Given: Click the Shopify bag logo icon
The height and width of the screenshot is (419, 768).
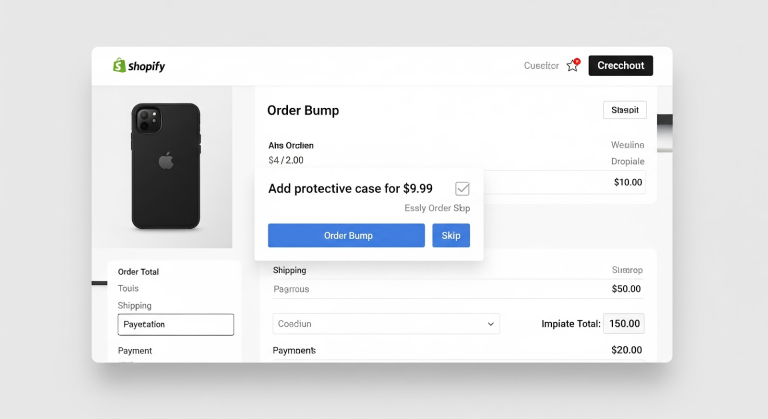Looking at the screenshot, I should coord(119,65).
